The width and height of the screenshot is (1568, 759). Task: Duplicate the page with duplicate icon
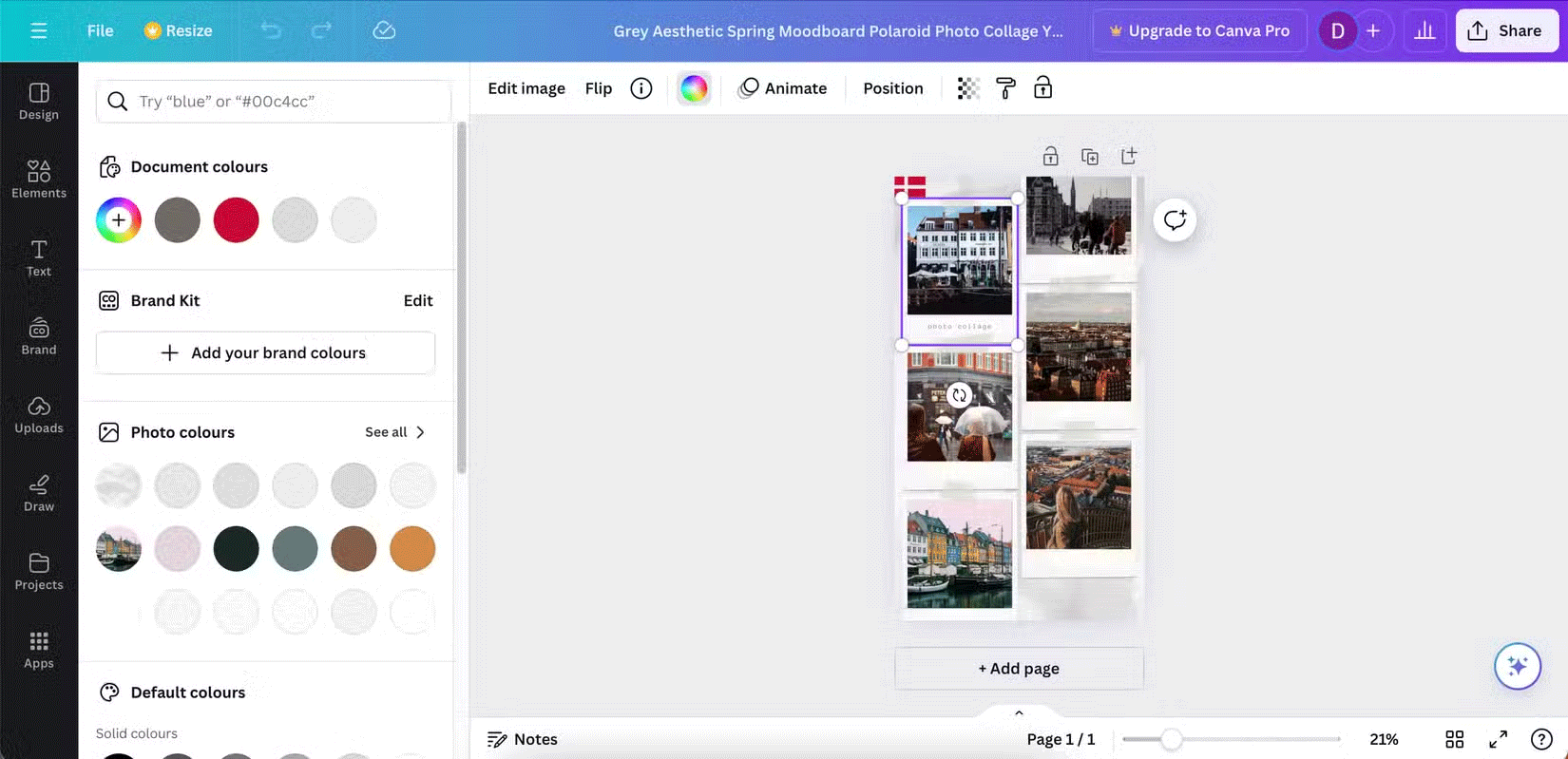pyautogui.click(x=1090, y=157)
